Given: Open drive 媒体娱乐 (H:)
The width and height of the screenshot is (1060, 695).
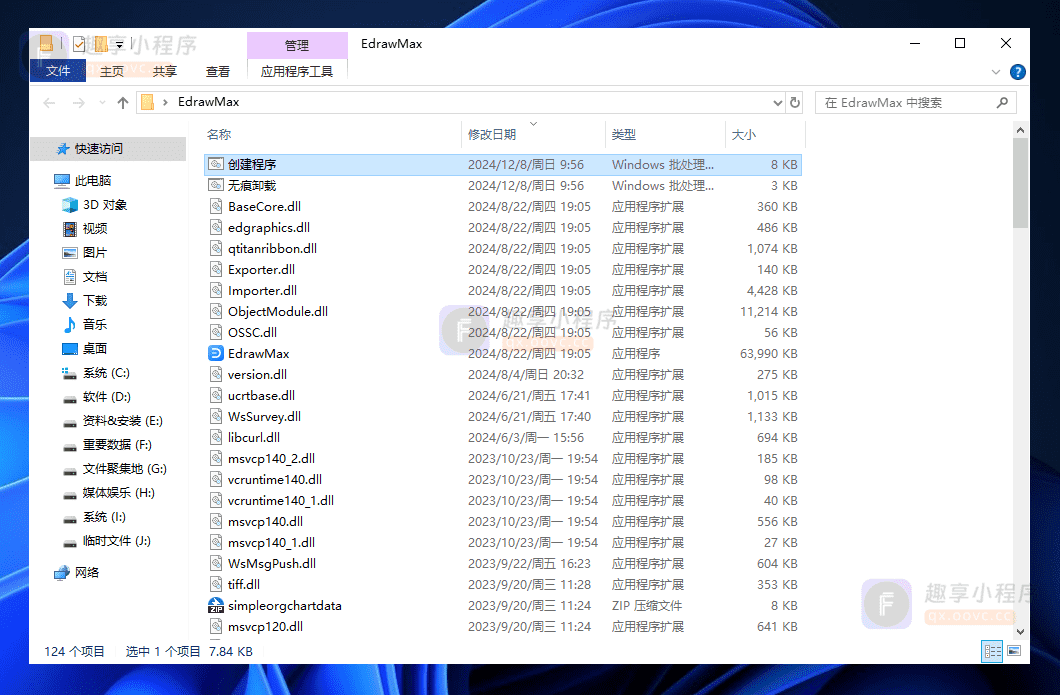Looking at the screenshot, I should [x=109, y=493].
